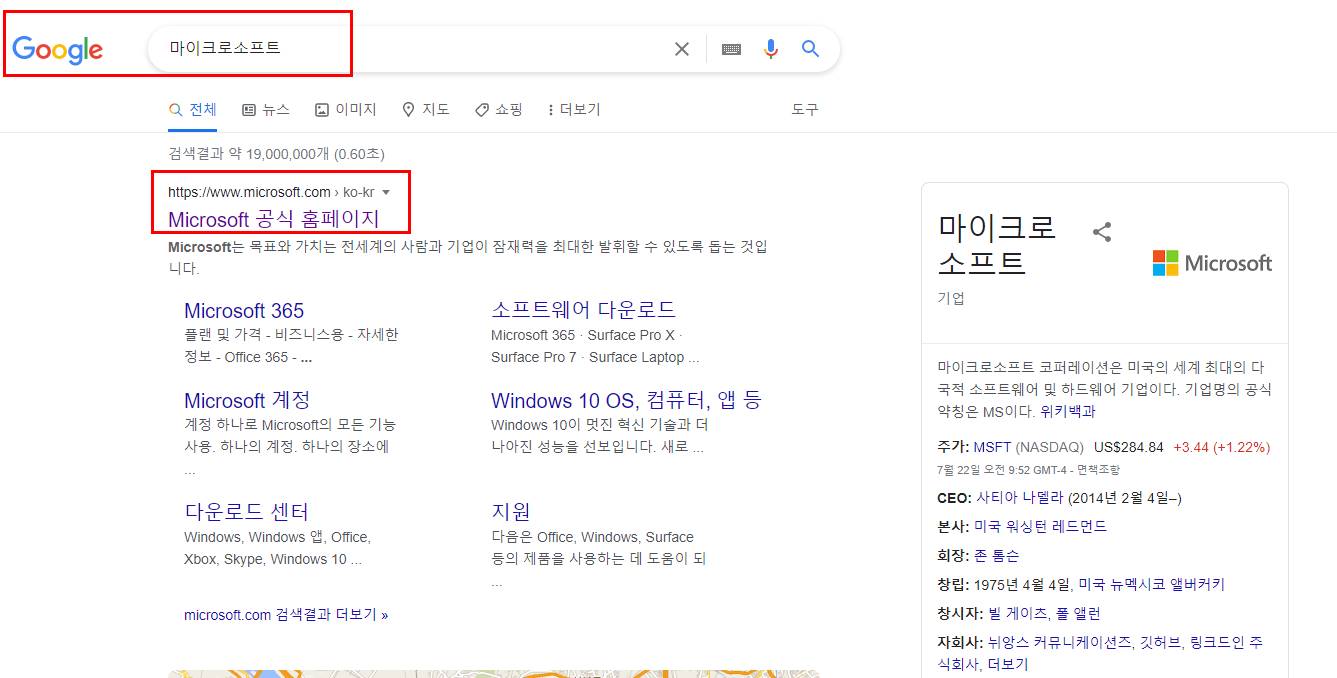Expand the 더보기 menu

574,110
